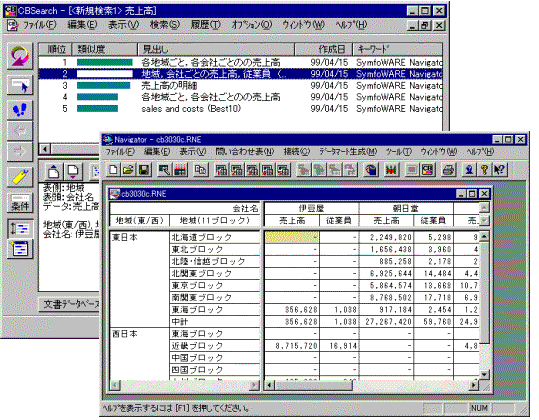This screenshot has width=539, height=420.
Task: Toggle the starred list window view button in CBSearch
Action: click(20, 249)
